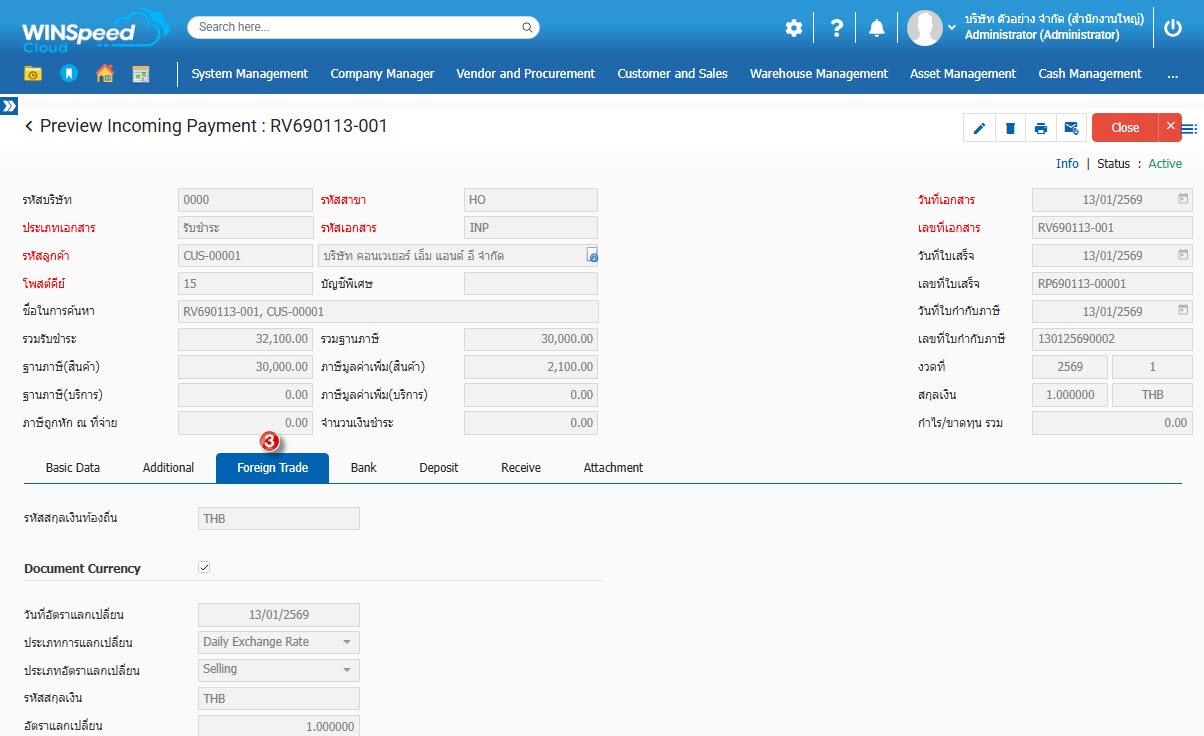This screenshot has height=736, width=1204.
Task: Open the settings gear icon
Action: pos(793,28)
